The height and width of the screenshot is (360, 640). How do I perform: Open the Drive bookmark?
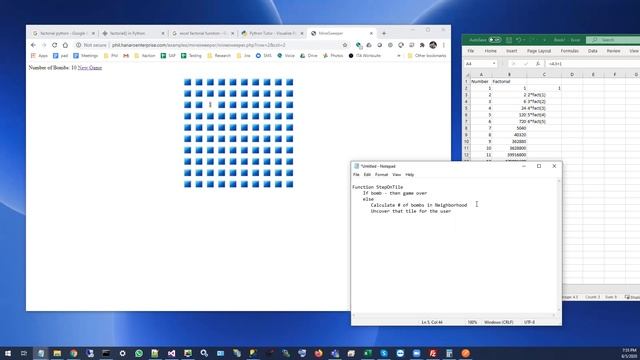(x=309, y=56)
